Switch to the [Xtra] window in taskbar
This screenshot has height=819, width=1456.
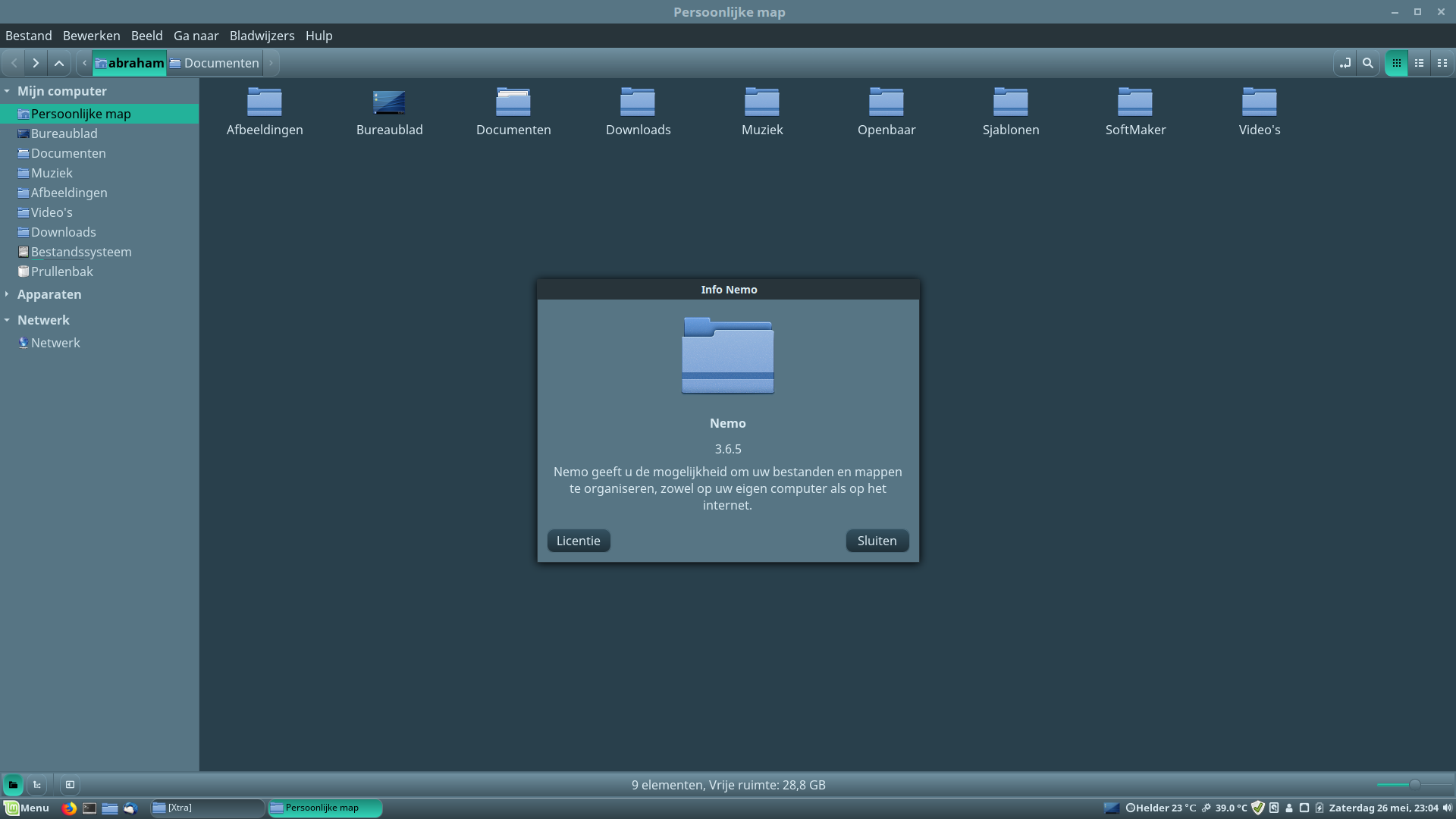coord(207,808)
